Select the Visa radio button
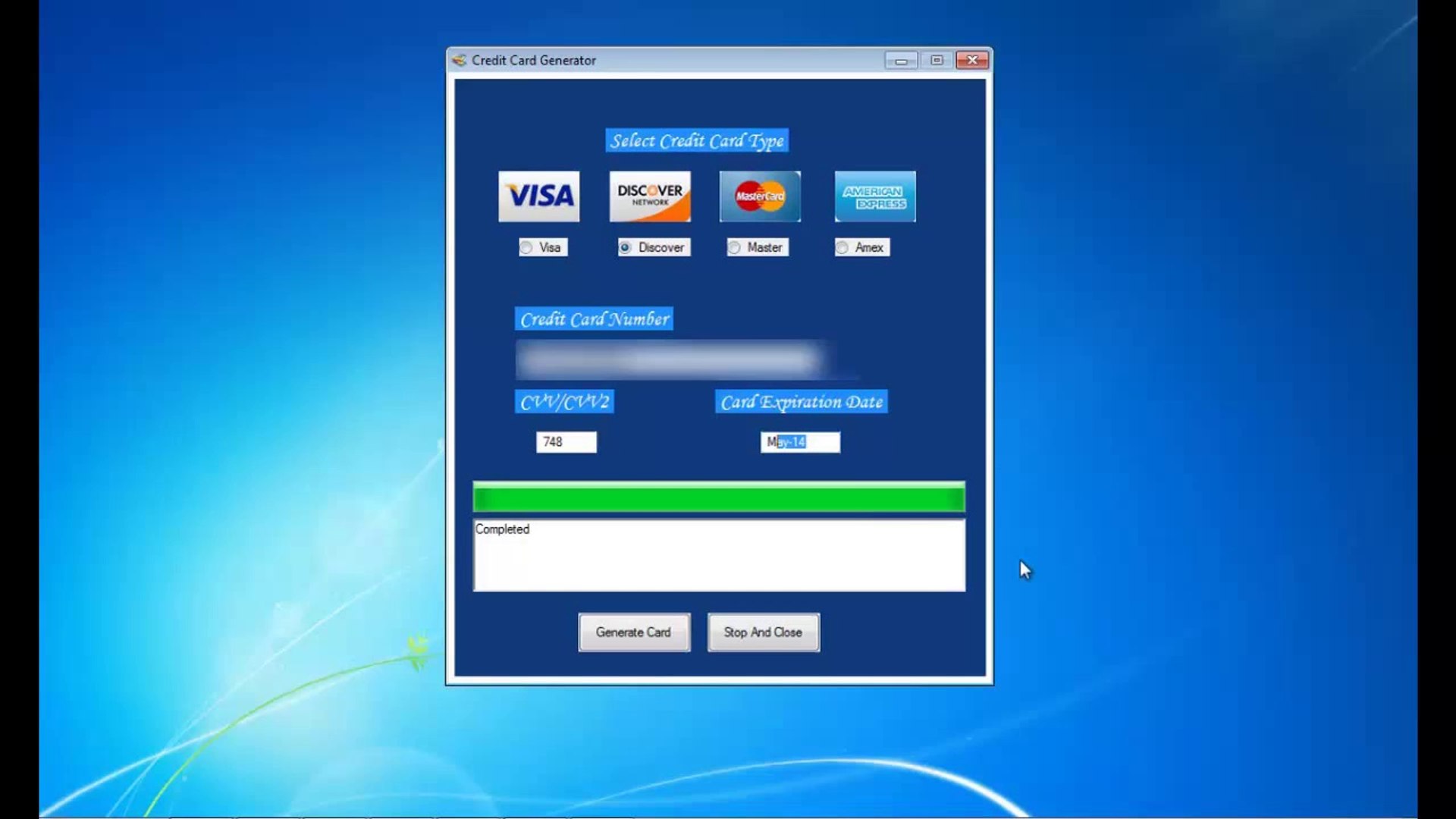 (527, 247)
